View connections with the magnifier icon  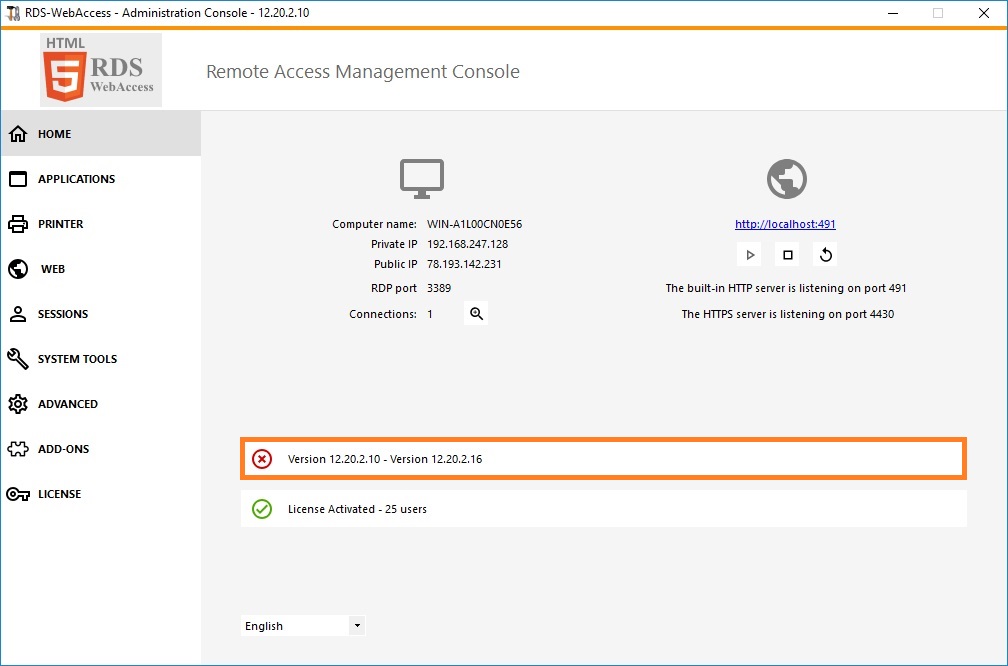pyautogui.click(x=476, y=313)
